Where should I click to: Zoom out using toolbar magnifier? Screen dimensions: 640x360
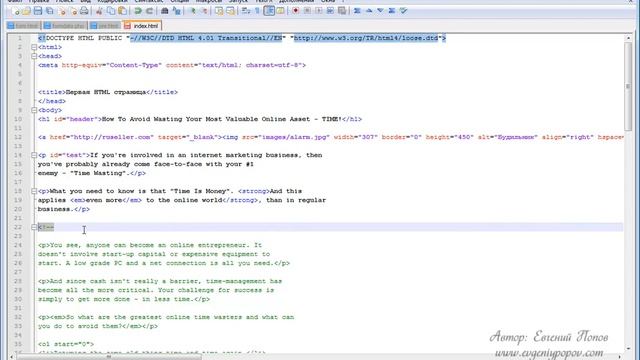(x=204, y=11)
